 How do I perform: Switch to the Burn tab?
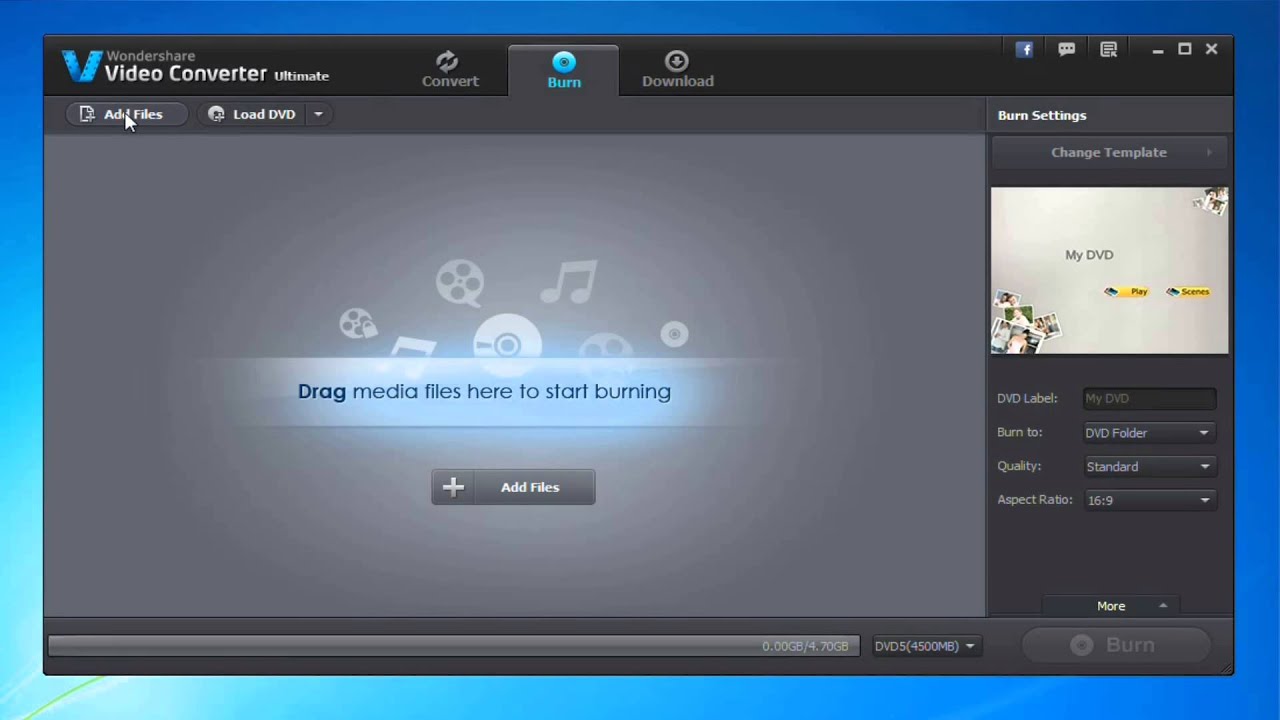[x=564, y=70]
